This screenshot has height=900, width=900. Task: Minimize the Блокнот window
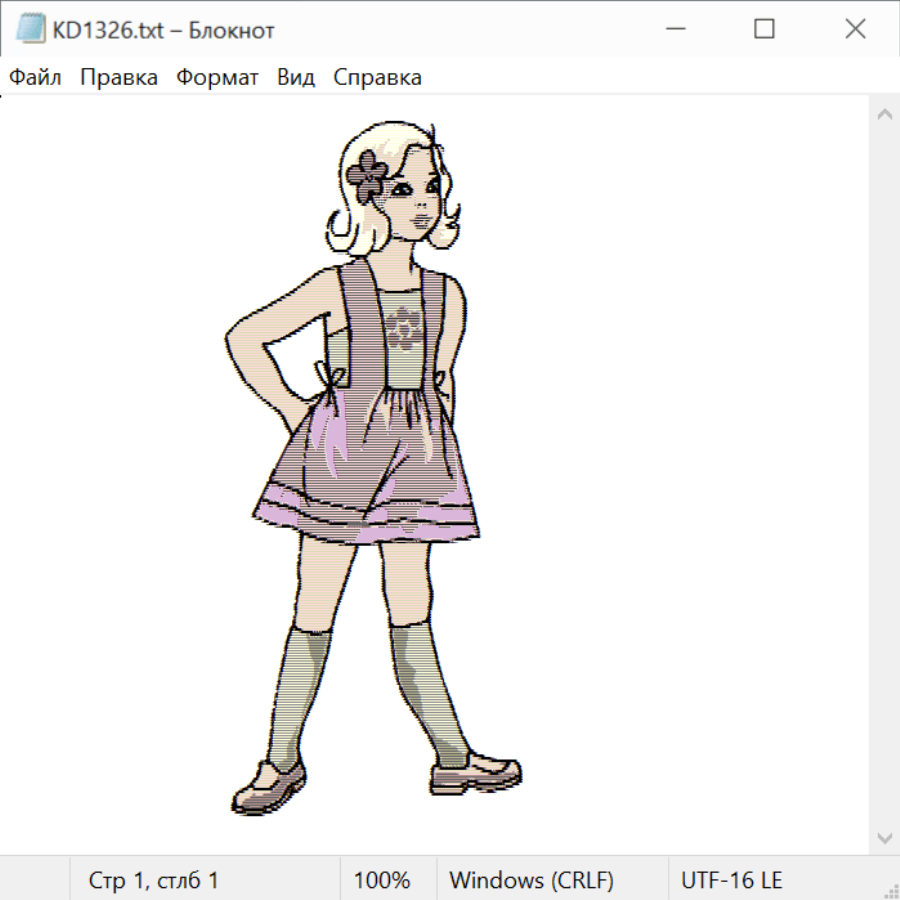(x=673, y=30)
